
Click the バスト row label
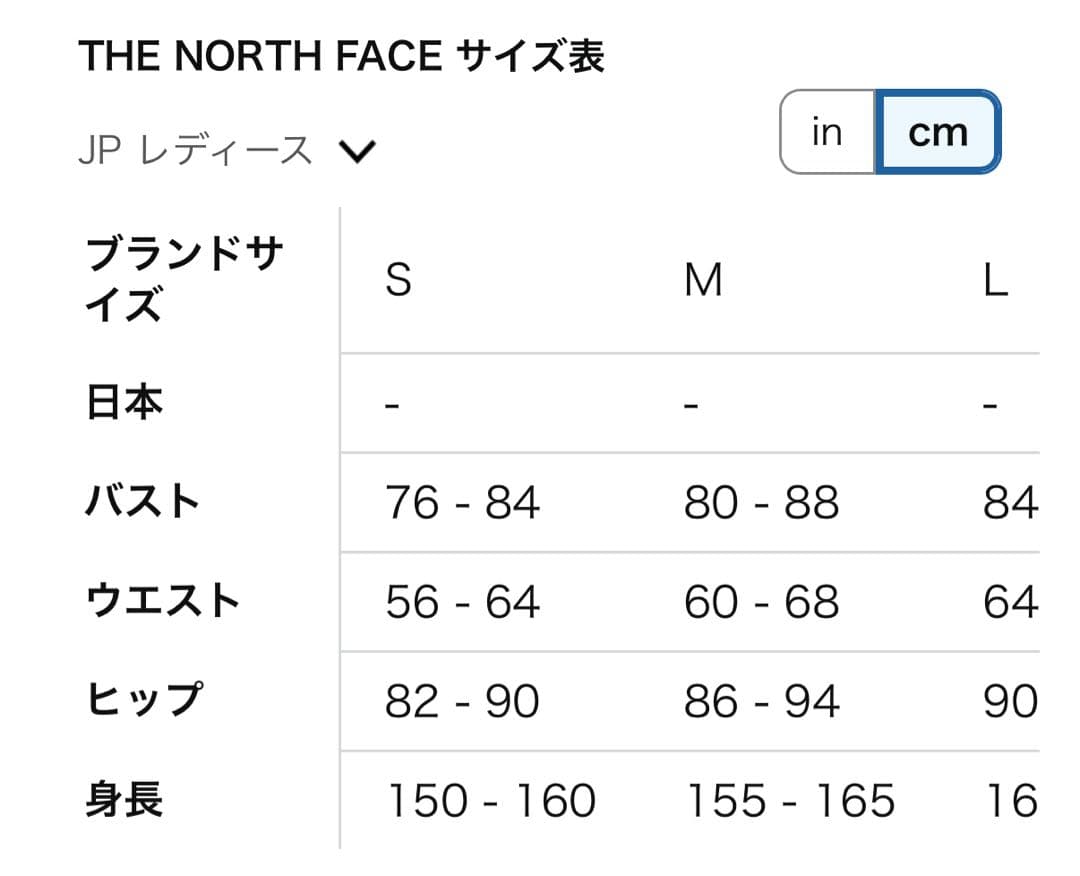click(x=140, y=502)
